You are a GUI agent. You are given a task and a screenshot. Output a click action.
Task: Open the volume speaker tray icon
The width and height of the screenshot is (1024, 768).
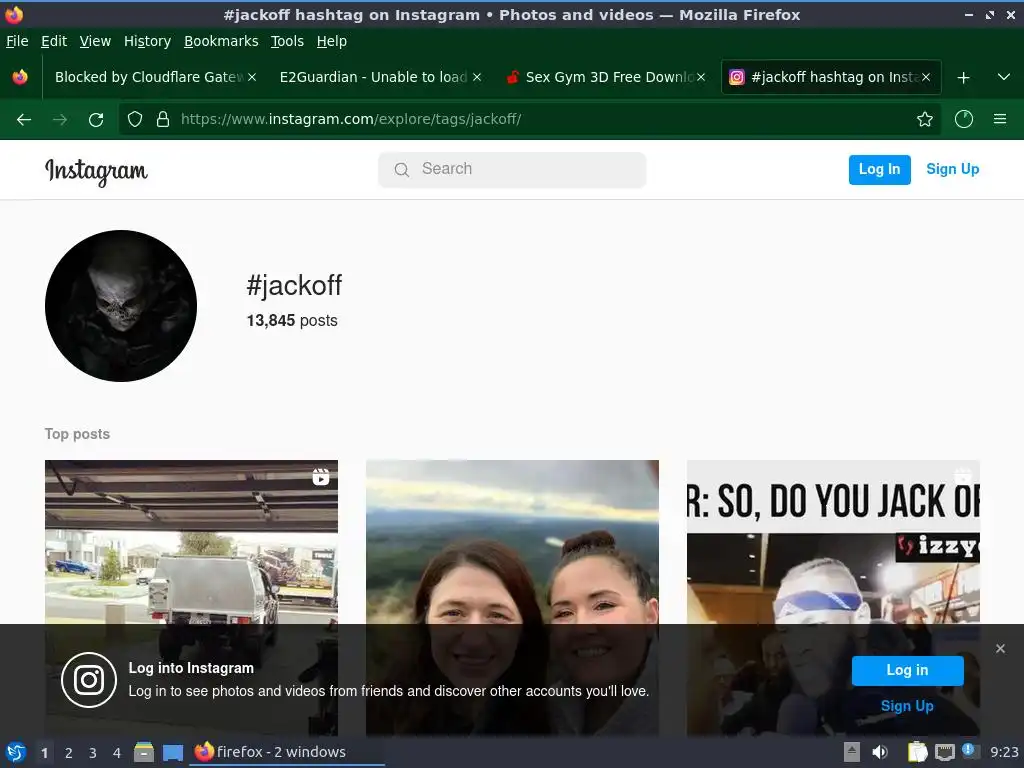coord(880,752)
